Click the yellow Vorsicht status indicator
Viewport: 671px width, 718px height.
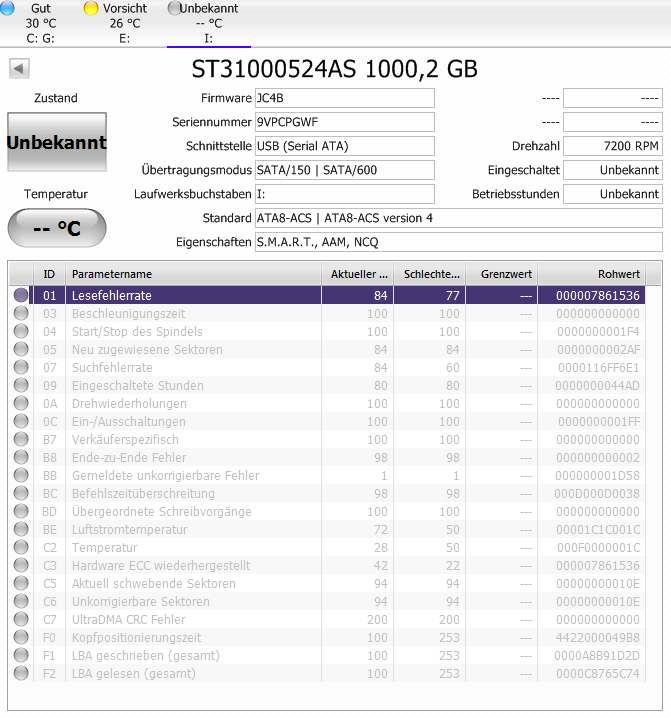coord(91,8)
